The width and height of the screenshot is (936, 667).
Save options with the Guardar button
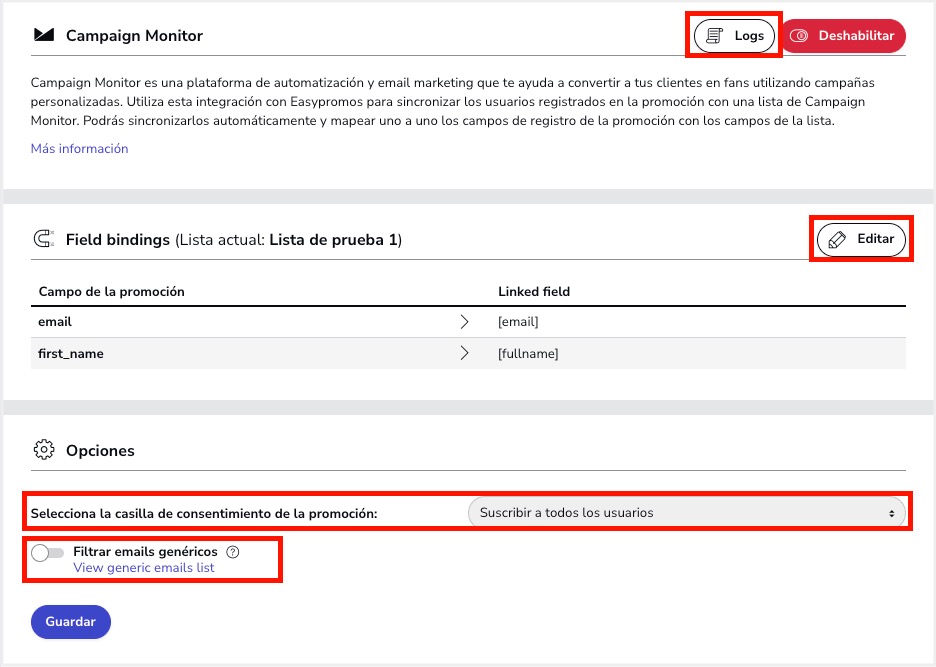pos(71,622)
